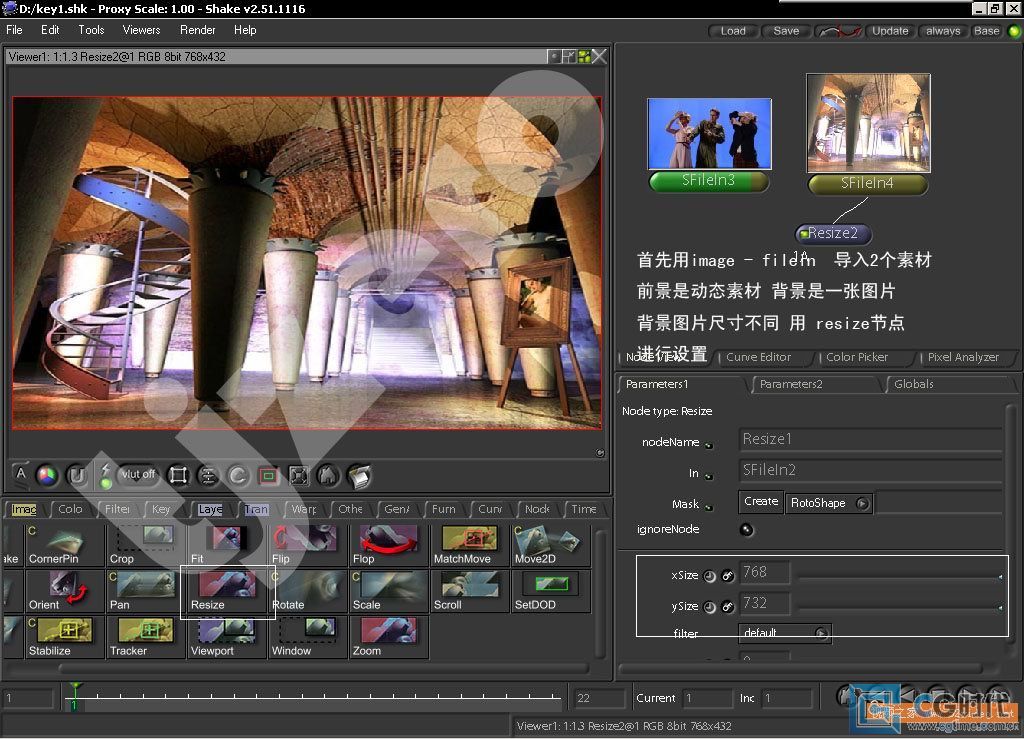Toggle the xSize lock key button

point(727,576)
